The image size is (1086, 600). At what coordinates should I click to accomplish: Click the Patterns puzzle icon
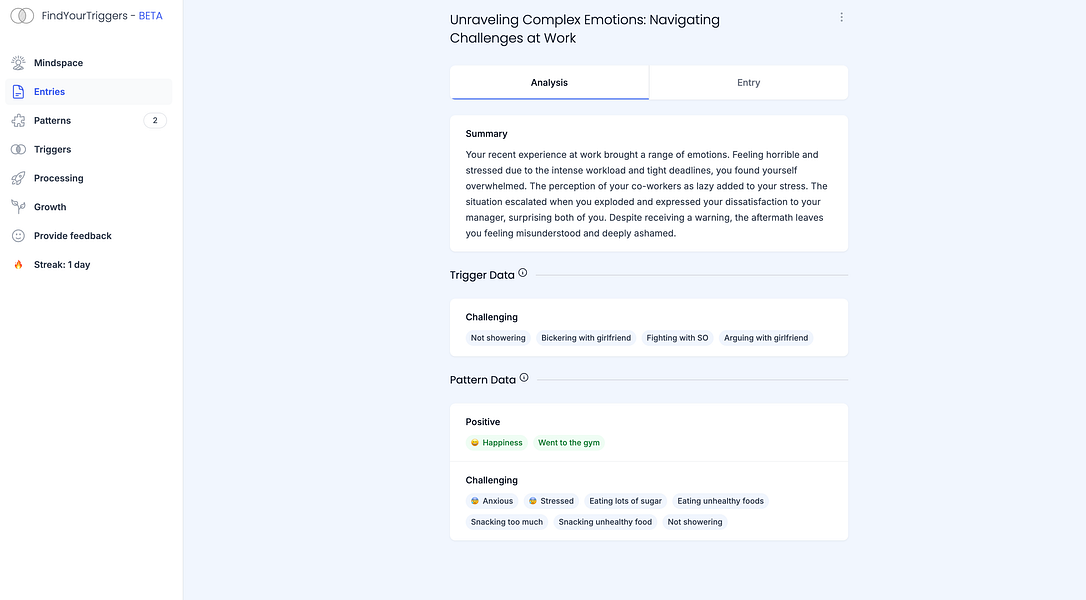click(x=18, y=121)
